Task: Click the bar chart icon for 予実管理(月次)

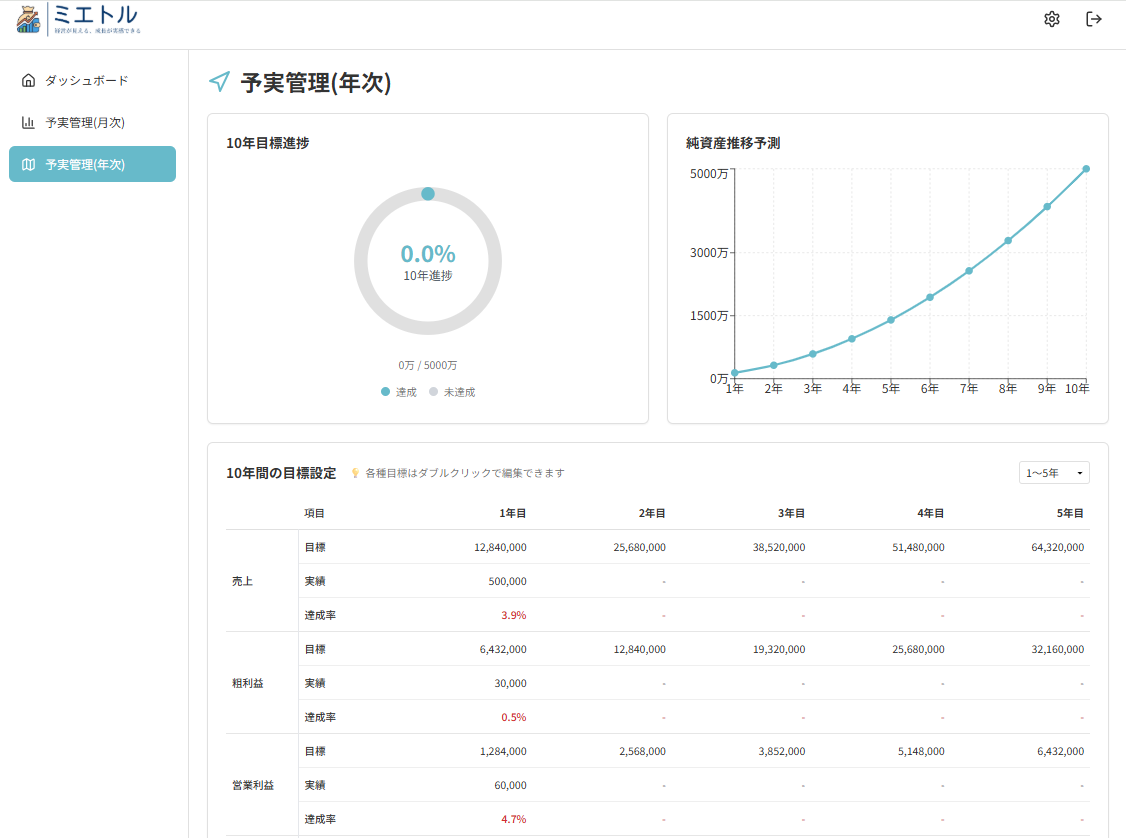Action: tap(28, 122)
